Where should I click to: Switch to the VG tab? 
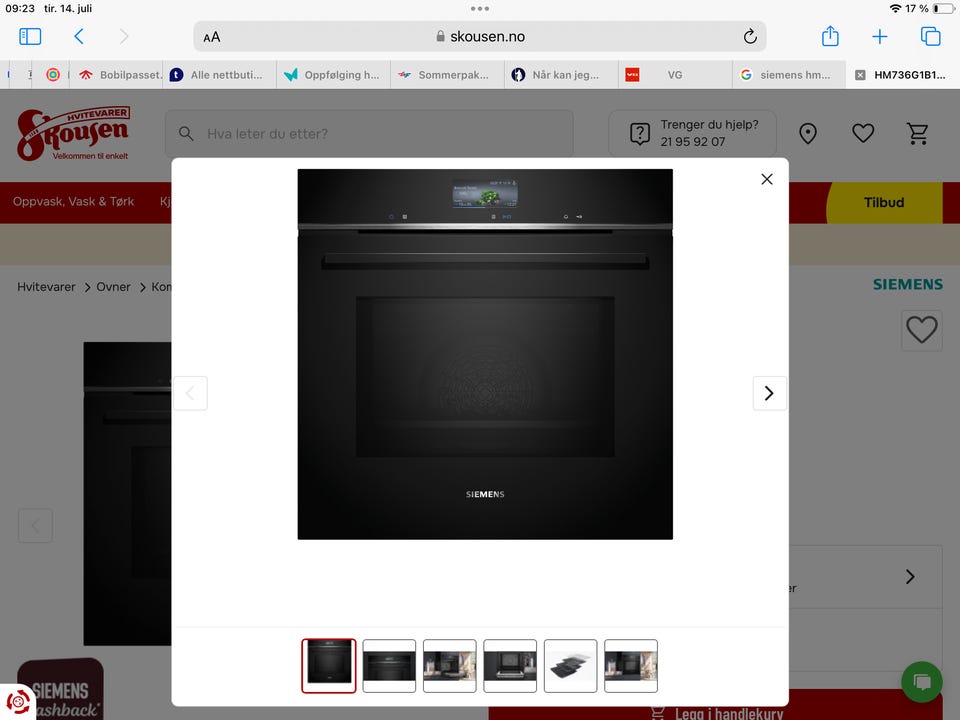click(x=675, y=75)
